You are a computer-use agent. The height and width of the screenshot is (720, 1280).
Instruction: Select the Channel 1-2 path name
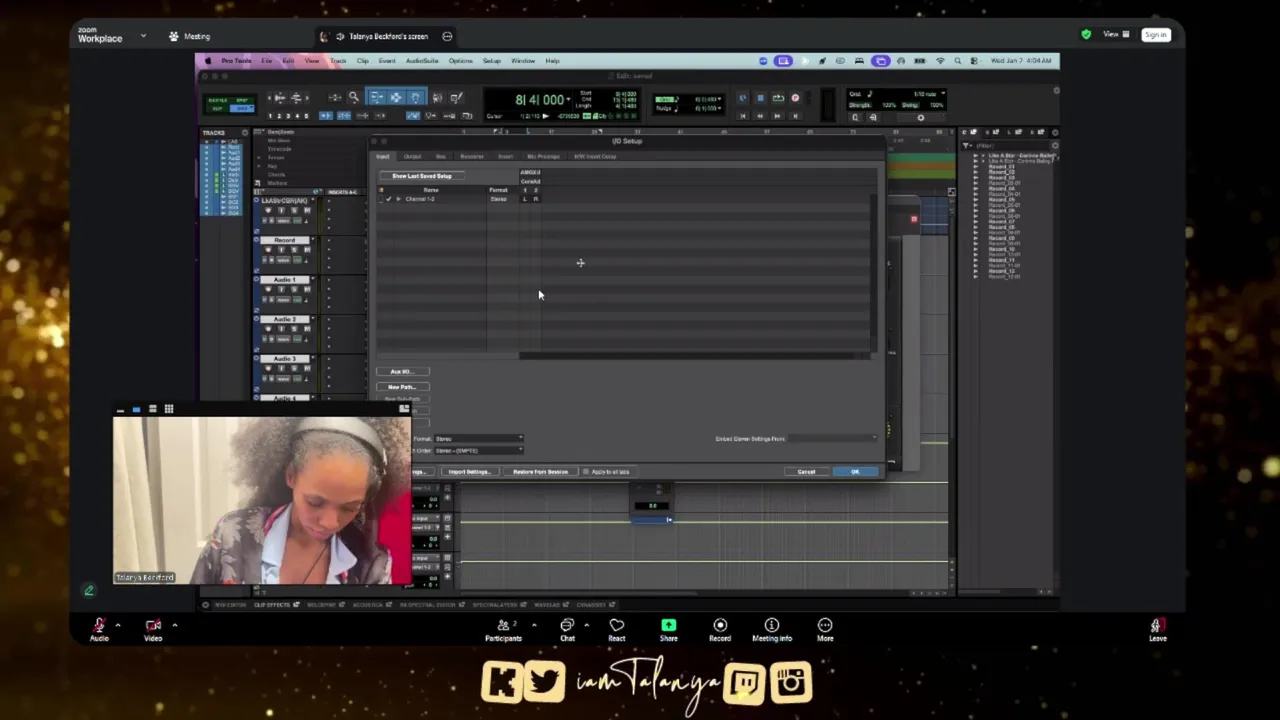pos(420,199)
